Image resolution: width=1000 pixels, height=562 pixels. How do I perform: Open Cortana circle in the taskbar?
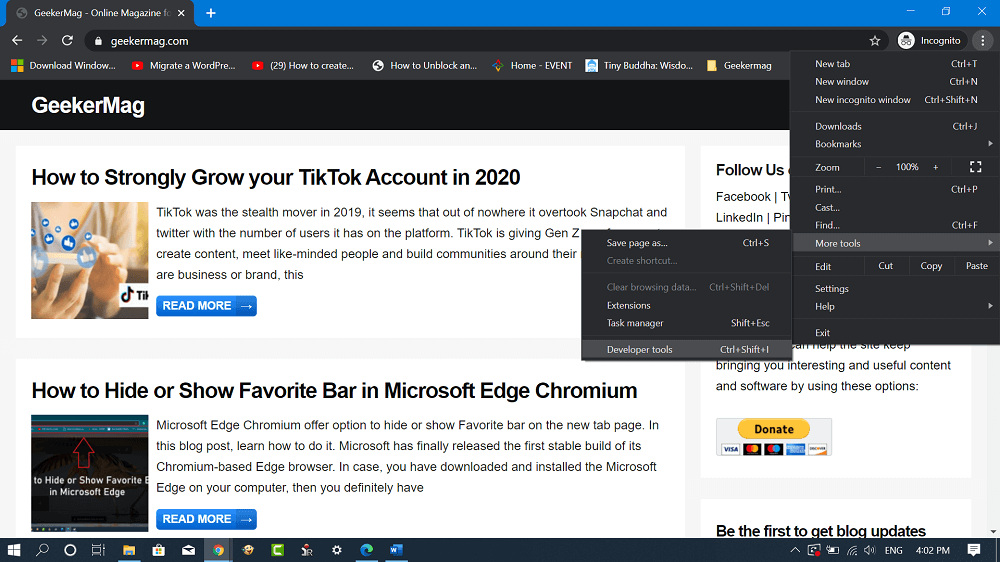coord(70,550)
